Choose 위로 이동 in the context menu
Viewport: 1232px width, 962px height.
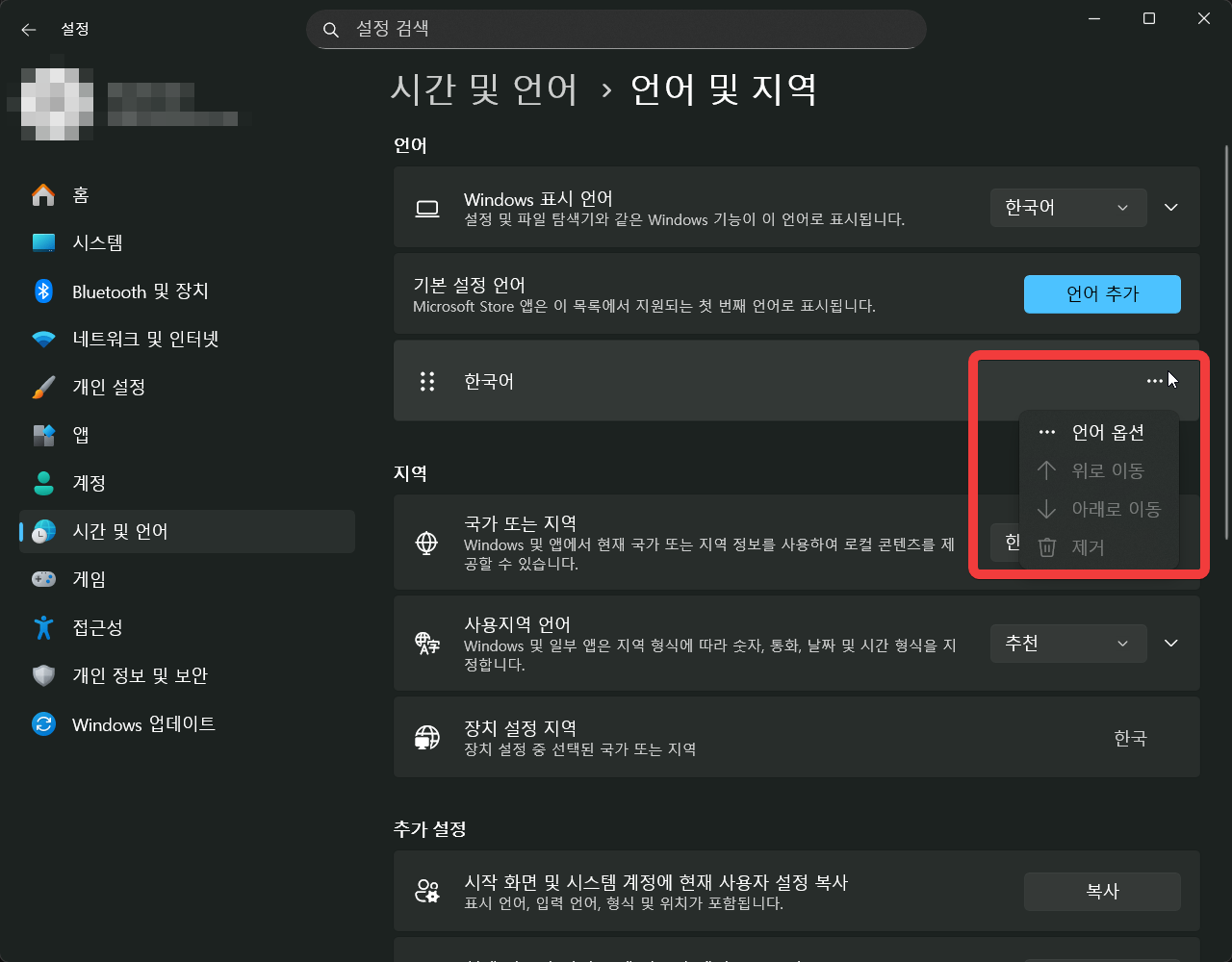coord(1098,470)
